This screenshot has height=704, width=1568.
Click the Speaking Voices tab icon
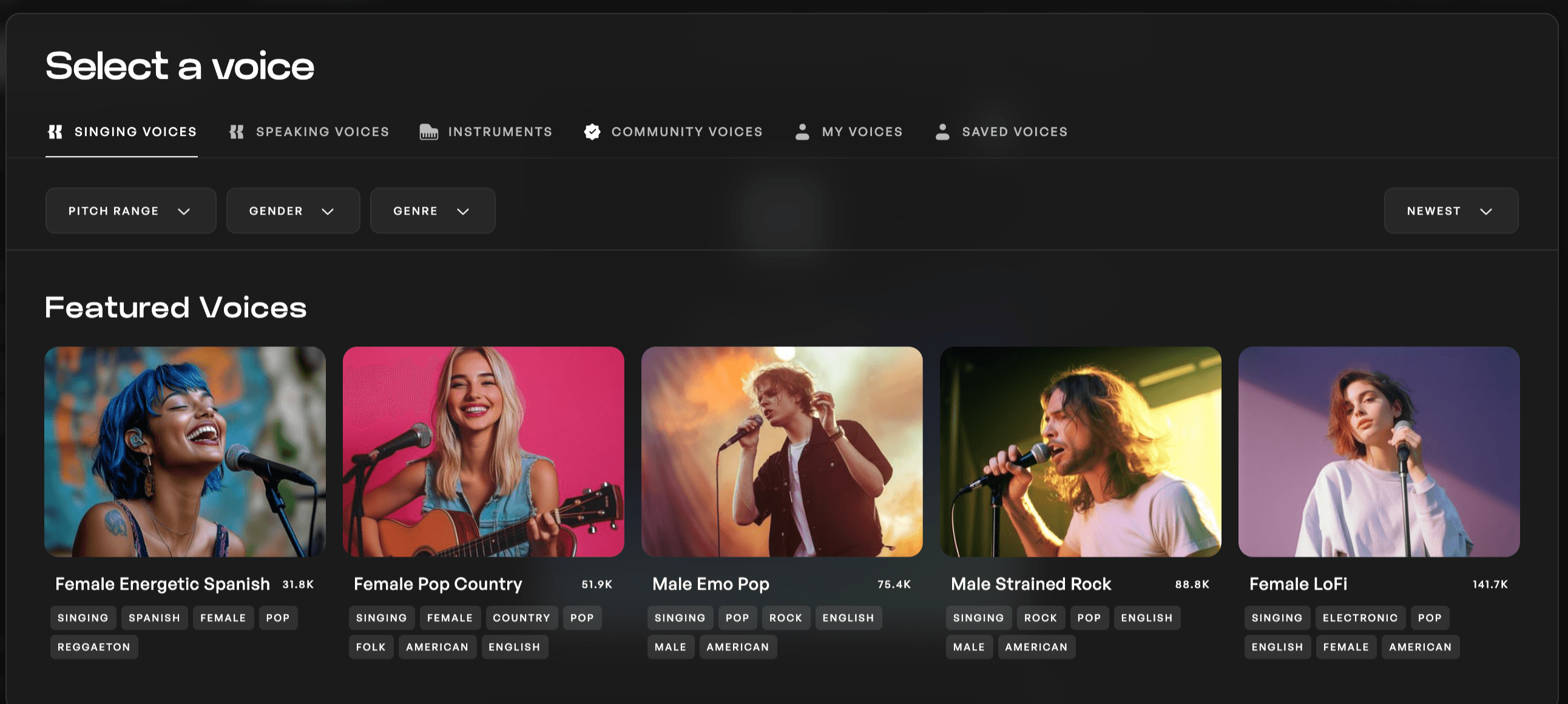click(237, 132)
